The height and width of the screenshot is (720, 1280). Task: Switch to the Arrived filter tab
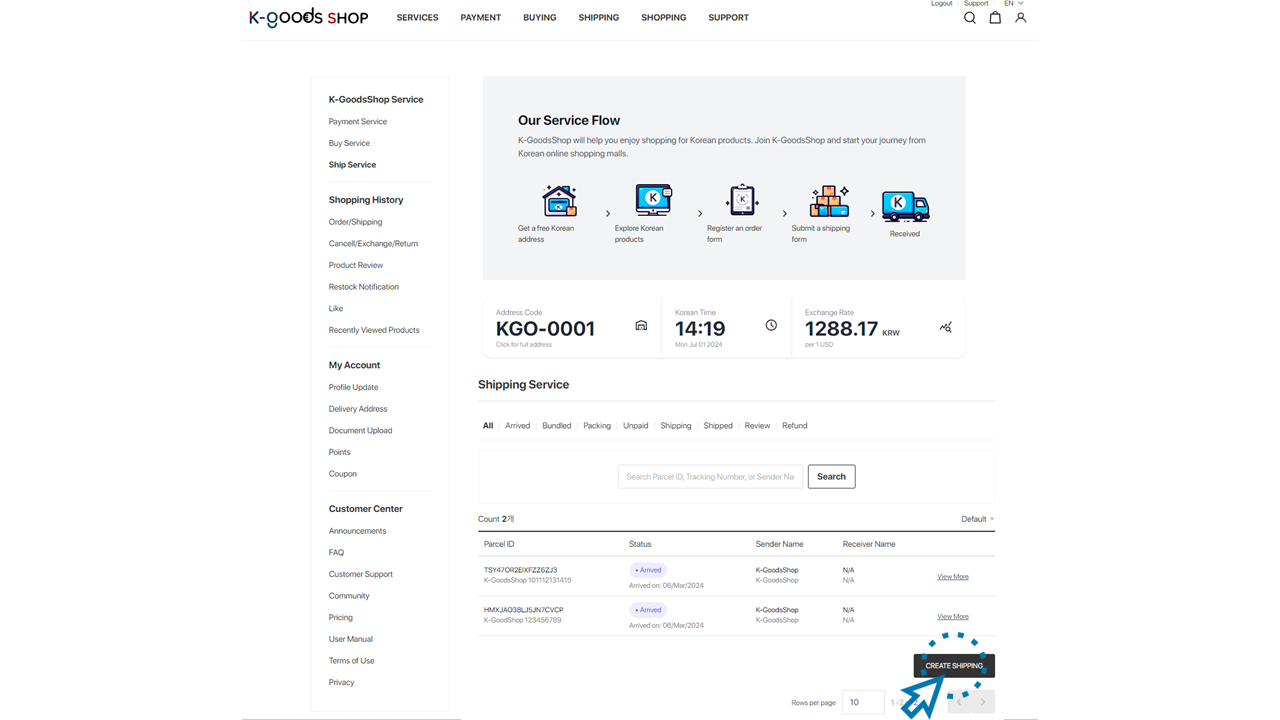click(517, 426)
